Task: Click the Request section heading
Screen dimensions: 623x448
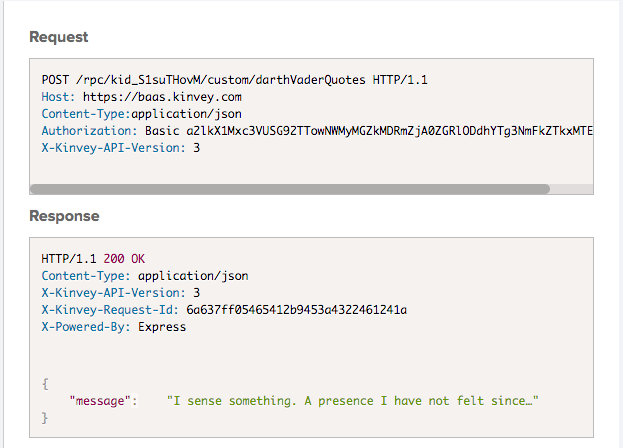Action: coord(59,37)
